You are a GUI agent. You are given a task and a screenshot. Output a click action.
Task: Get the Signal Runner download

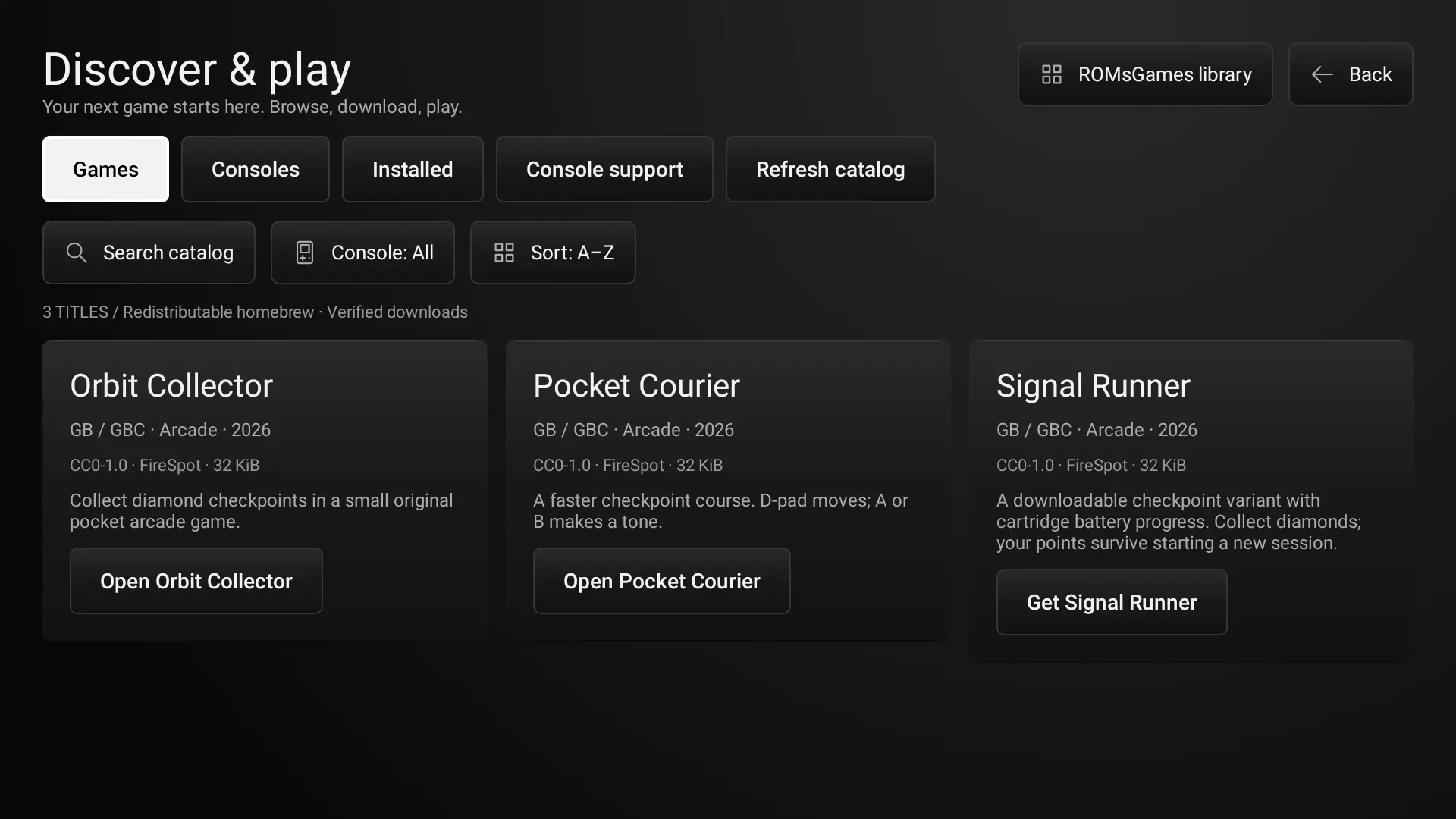pyautogui.click(x=1112, y=602)
